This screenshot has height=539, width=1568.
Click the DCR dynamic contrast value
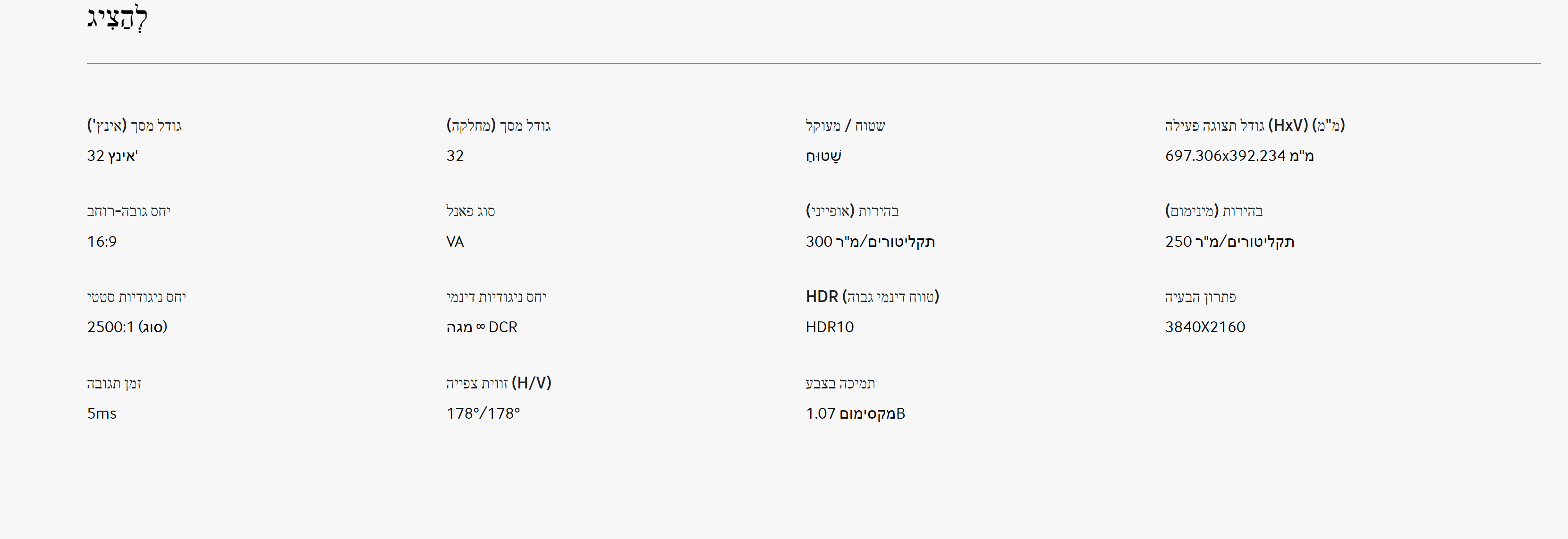pyautogui.click(x=482, y=327)
